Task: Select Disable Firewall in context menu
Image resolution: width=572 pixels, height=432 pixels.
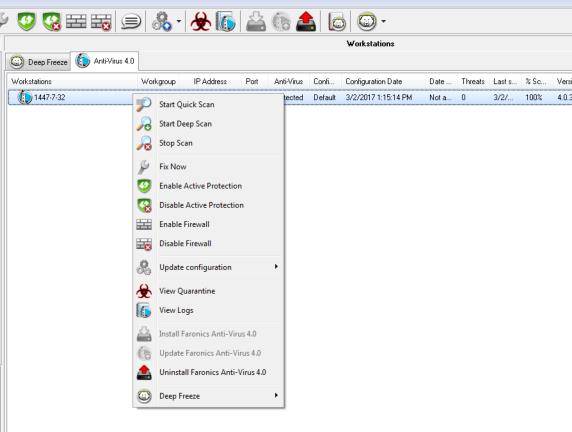Action: point(208,243)
